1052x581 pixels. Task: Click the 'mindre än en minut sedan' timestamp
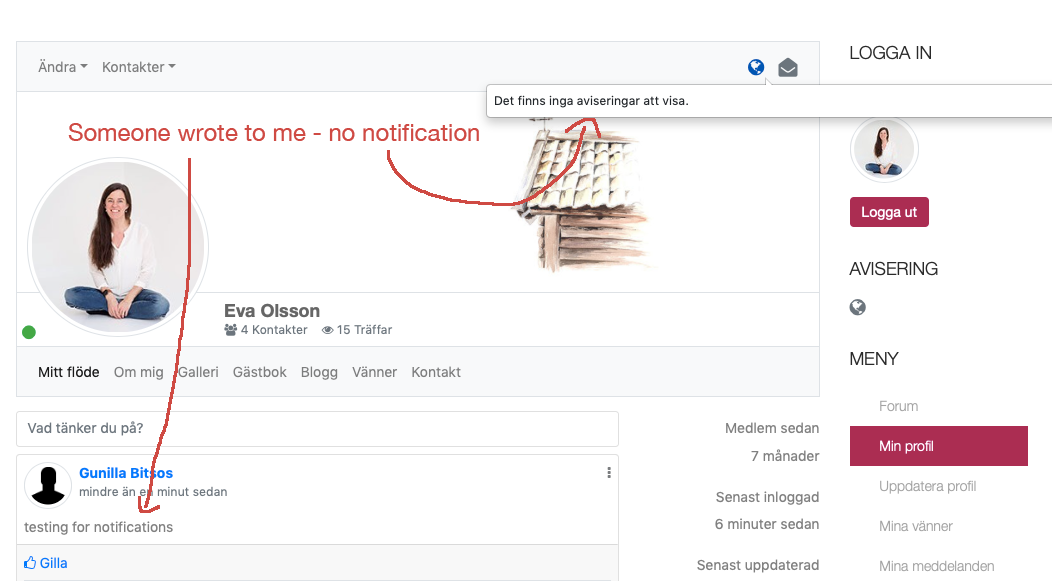pos(153,492)
